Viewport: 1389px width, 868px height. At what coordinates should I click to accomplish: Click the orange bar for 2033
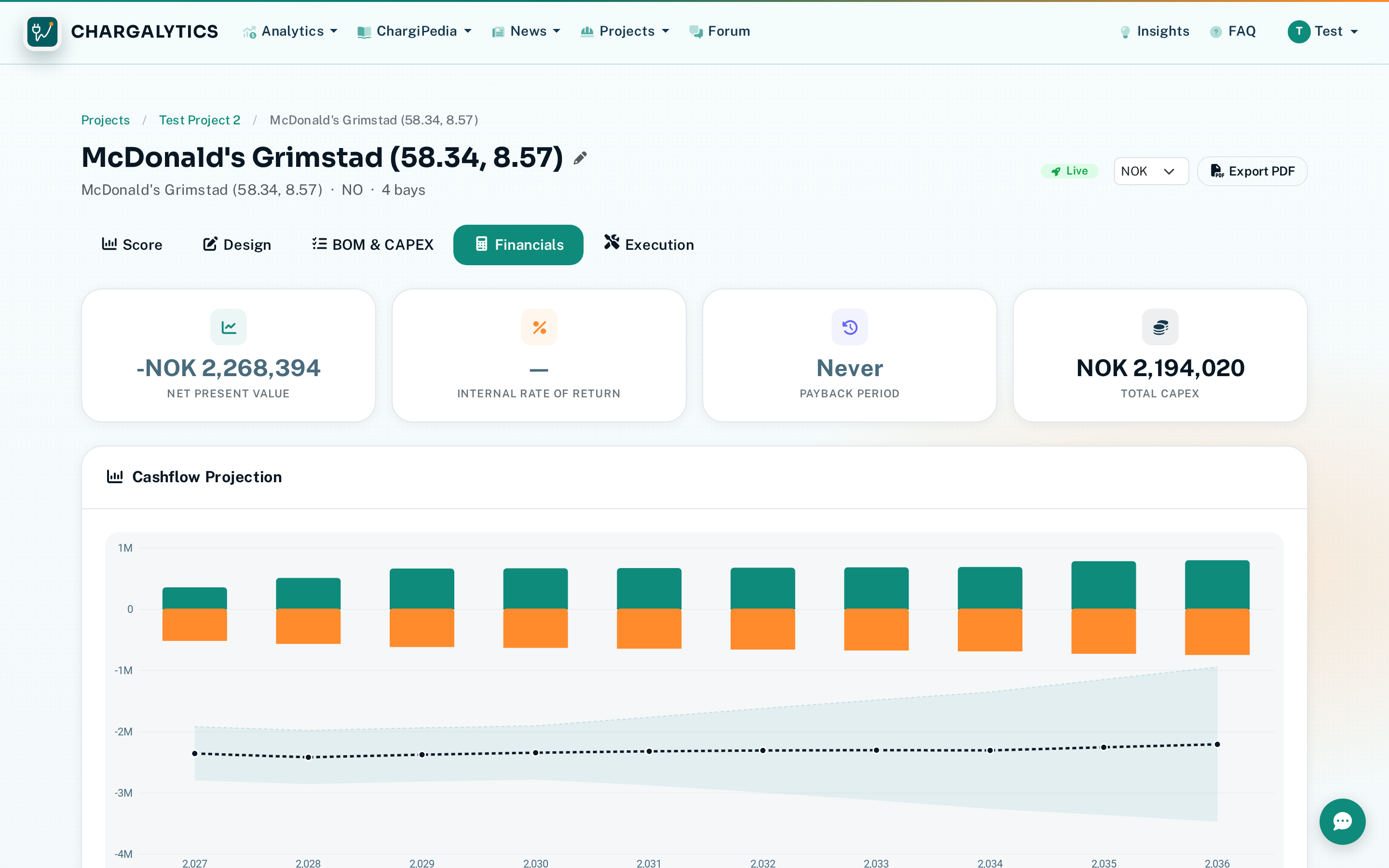(x=876, y=630)
